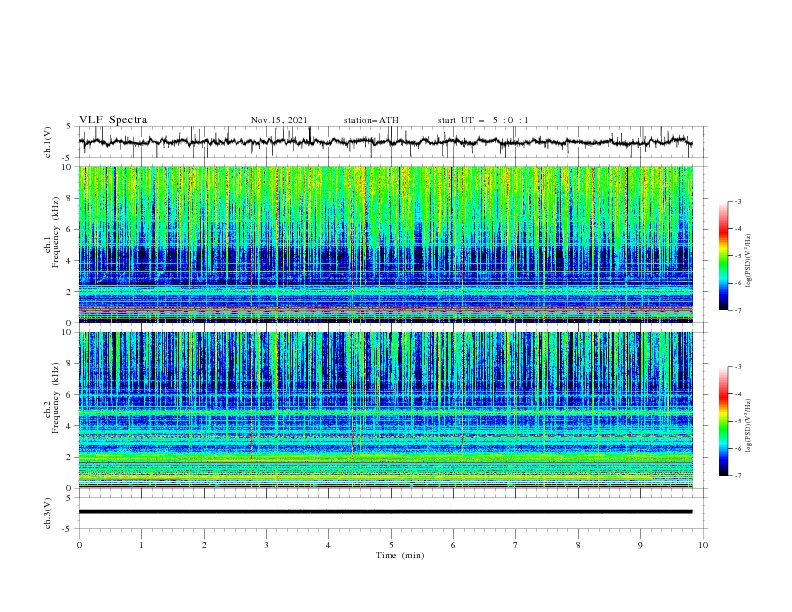Click the "ch.3(V)" vertical axis label

48,513
